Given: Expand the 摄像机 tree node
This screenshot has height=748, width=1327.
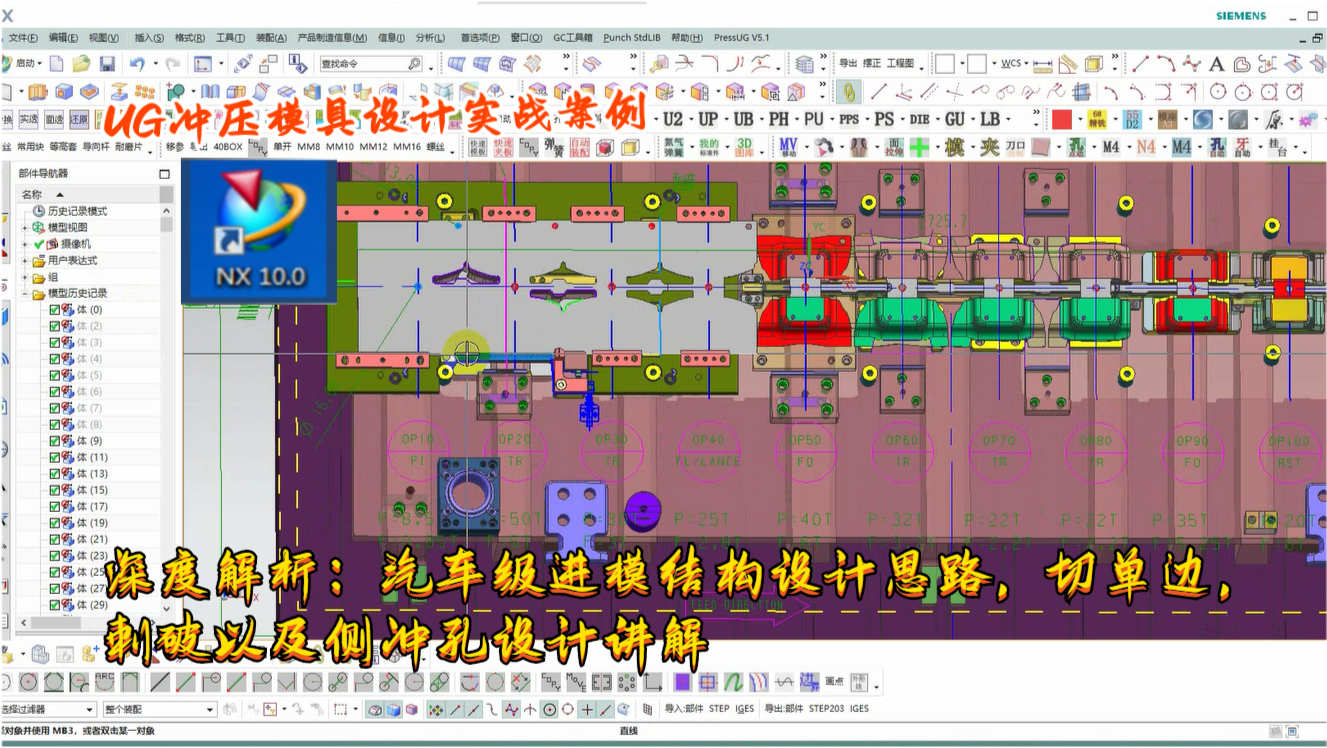Looking at the screenshot, I should [x=25, y=244].
